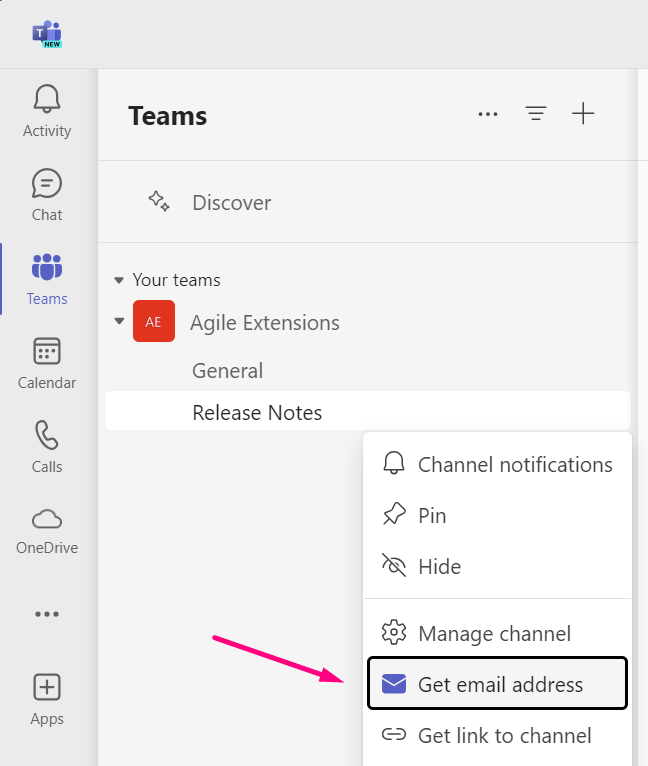Open the Apps plus icon
Viewport: 648px width, 766px height.
[47, 687]
